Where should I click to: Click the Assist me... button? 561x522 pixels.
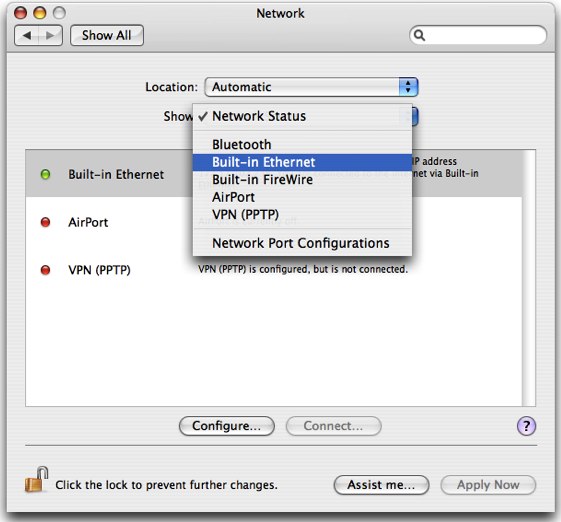(381, 485)
